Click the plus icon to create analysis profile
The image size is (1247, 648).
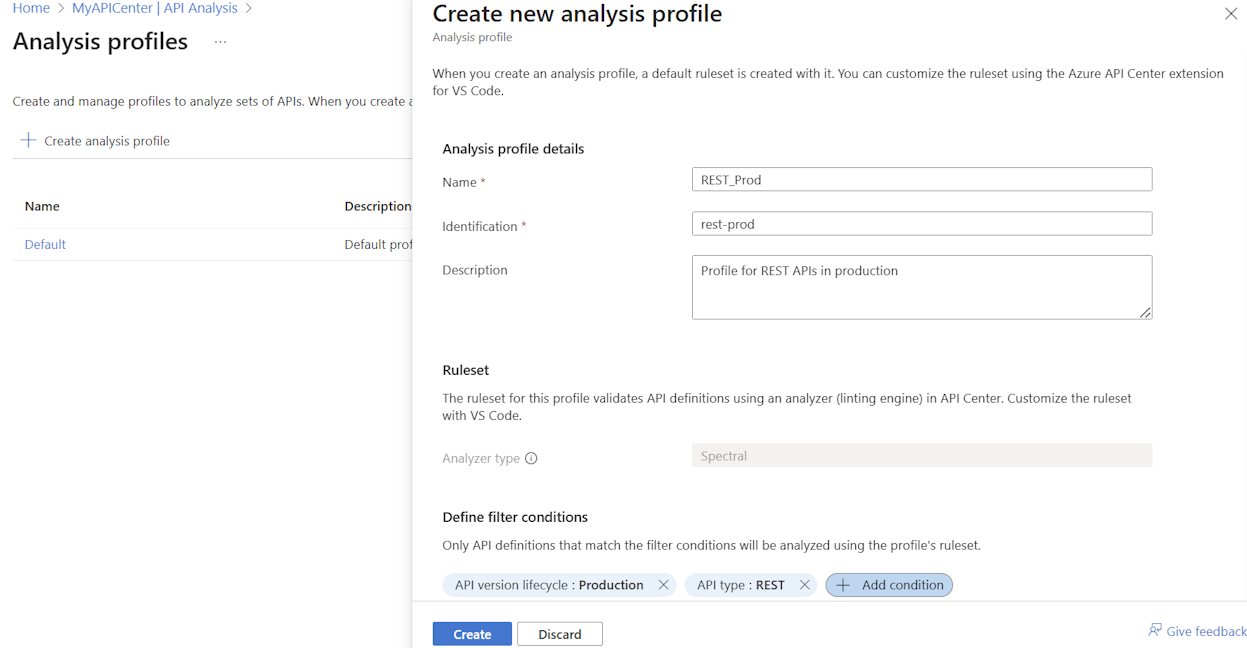pos(27,140)
